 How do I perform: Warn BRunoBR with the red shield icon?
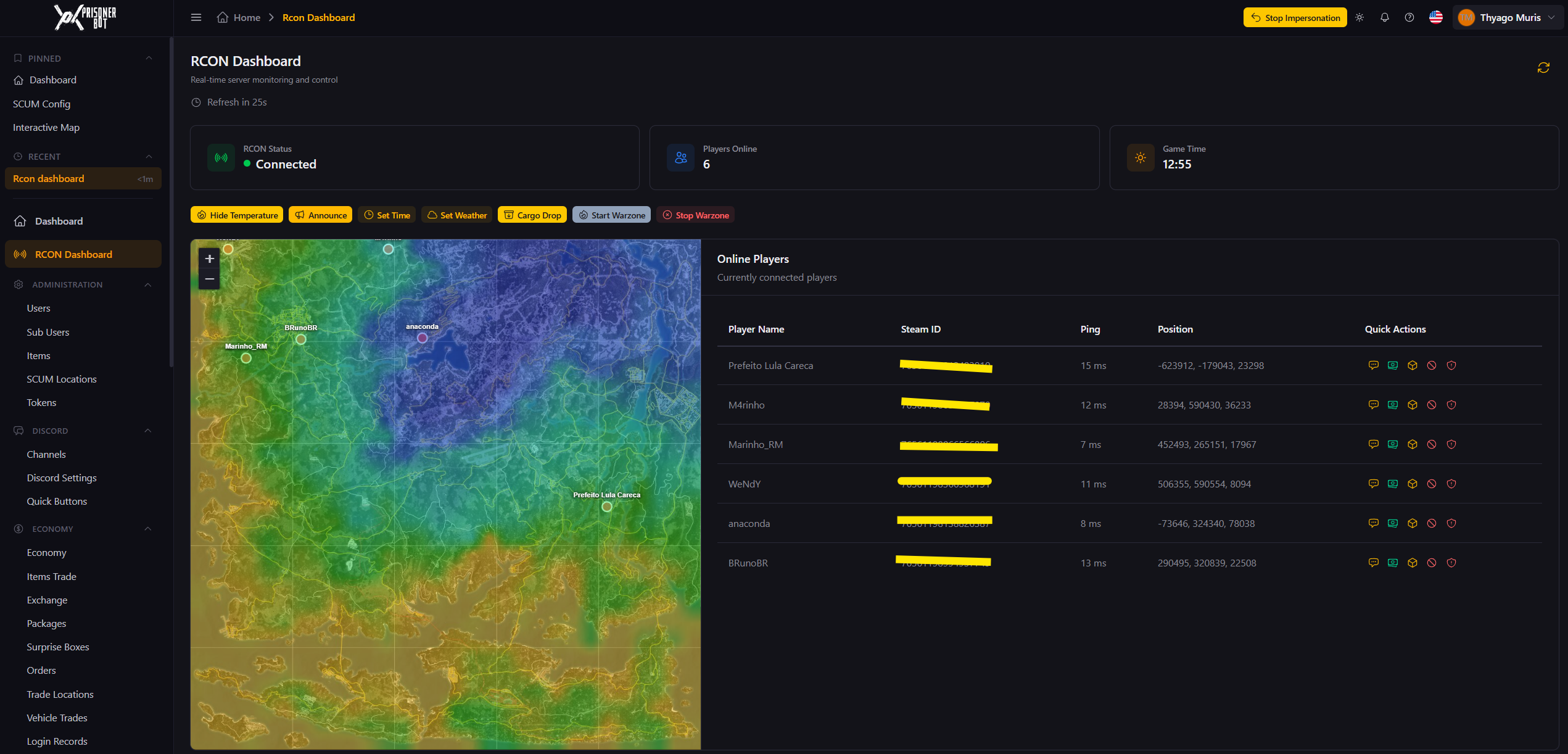tap(1451, 563)
